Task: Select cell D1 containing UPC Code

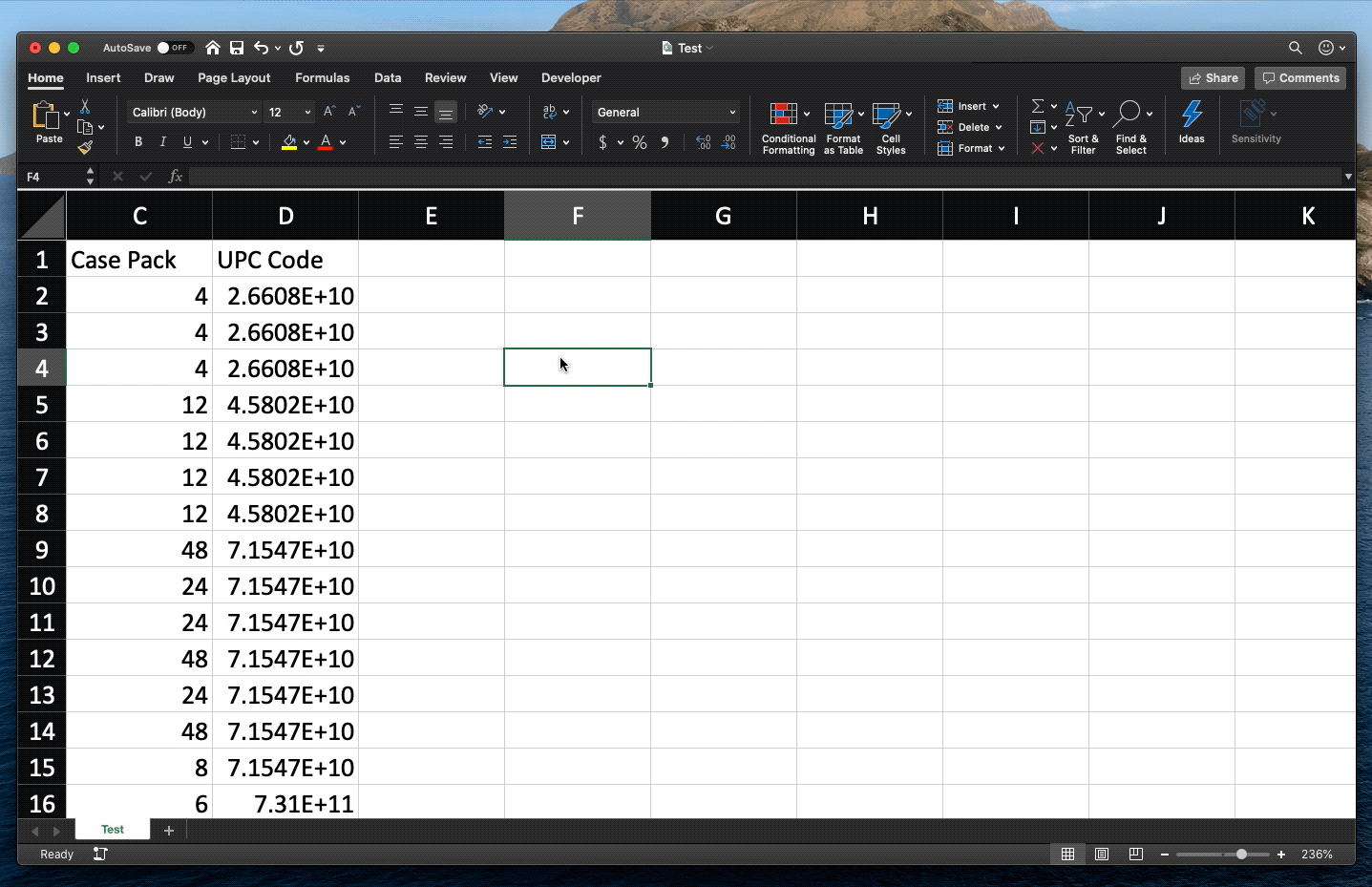Action: click(x=285, y=260)
